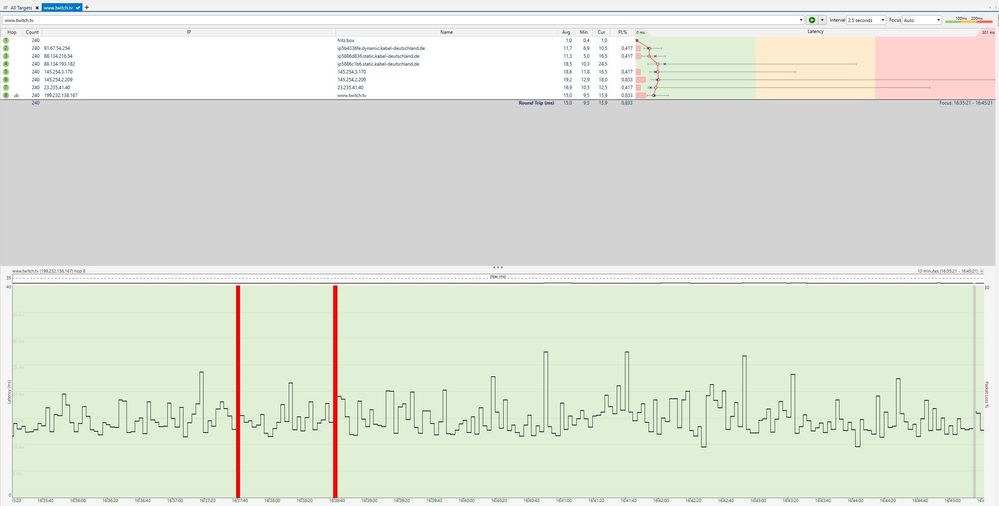Image resolution: width=999 pixels, height=506 pixels.
Task: Click the Name column header
Action: click(447, 32)
